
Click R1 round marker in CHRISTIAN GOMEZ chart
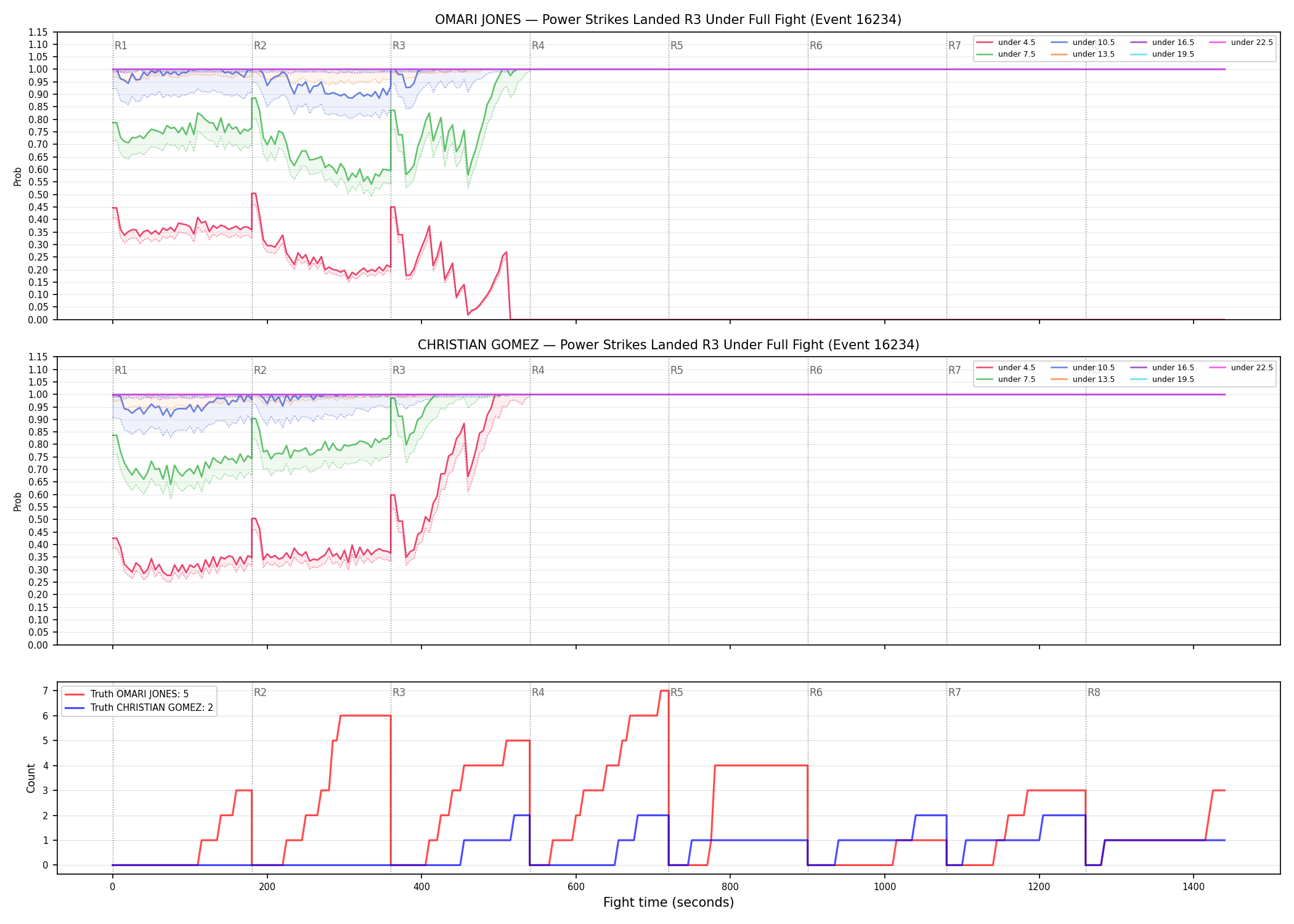click(121, 370)
